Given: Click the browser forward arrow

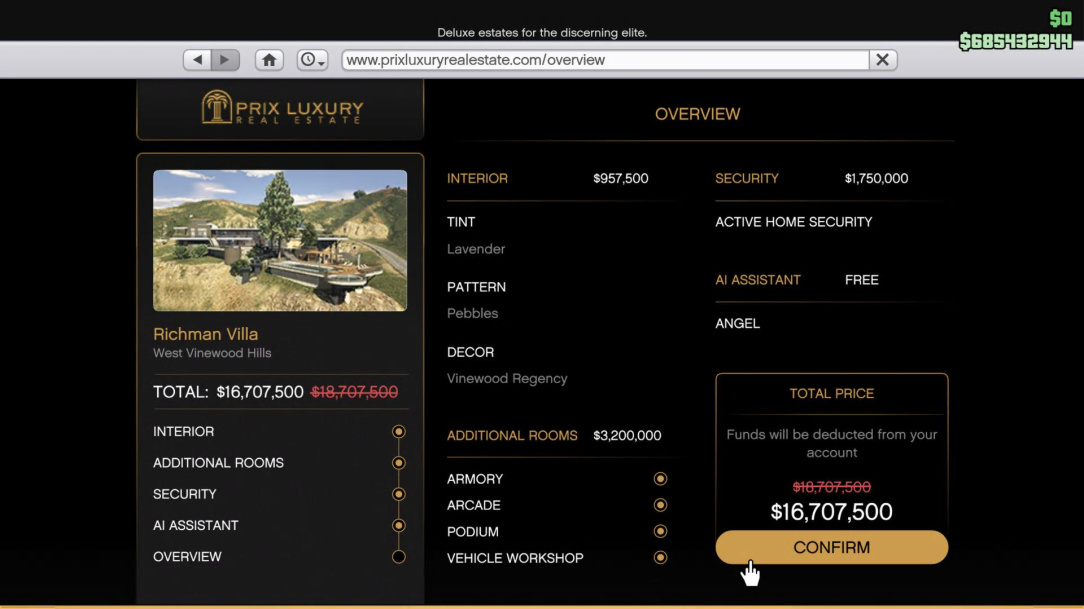Looking at the screenshot, I should pyautogui.click(x=225, y=60).
